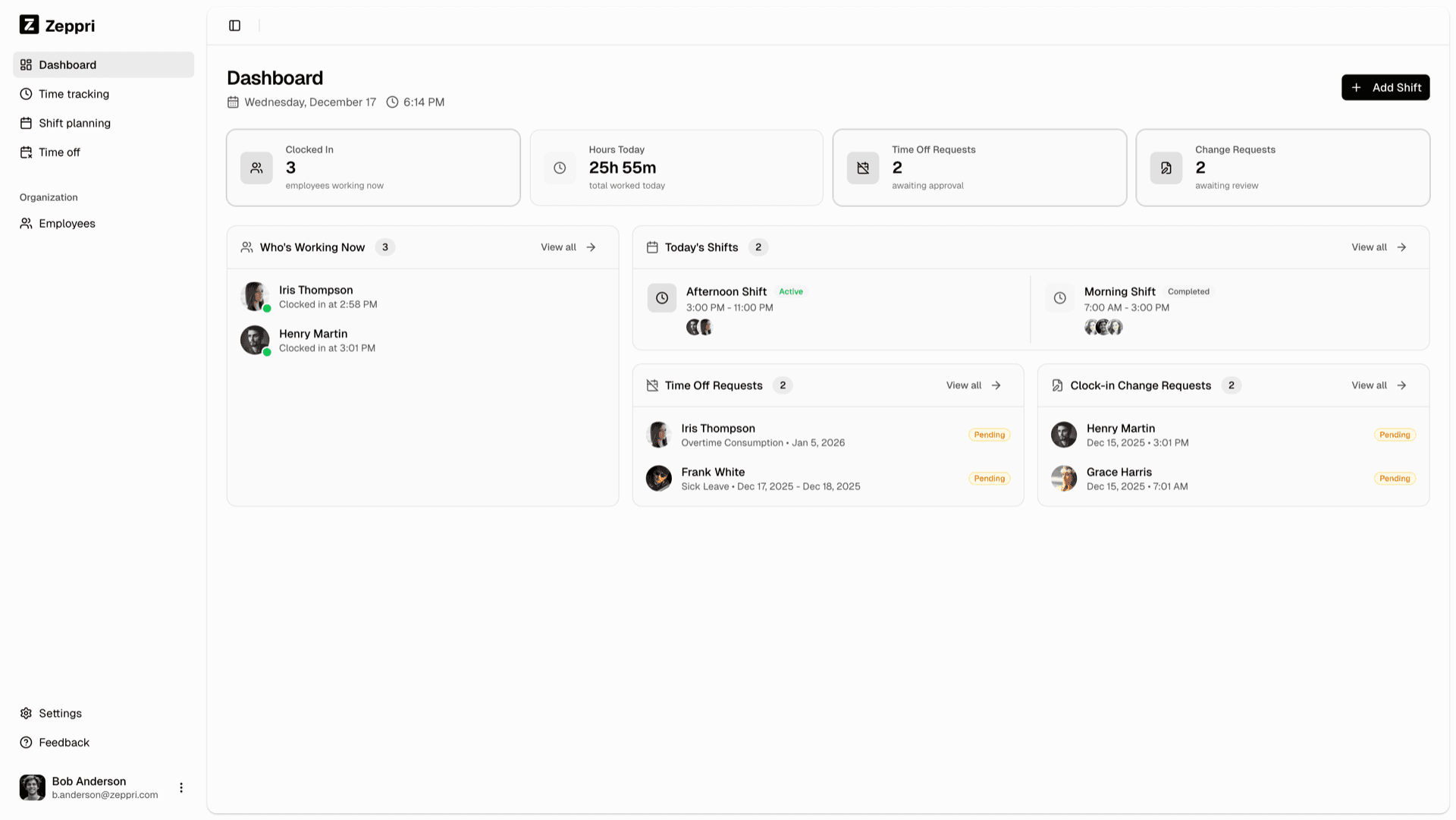Select the Employees icon under Organization
Viewport: 1456px width, 820px height.
coord(27,223)
